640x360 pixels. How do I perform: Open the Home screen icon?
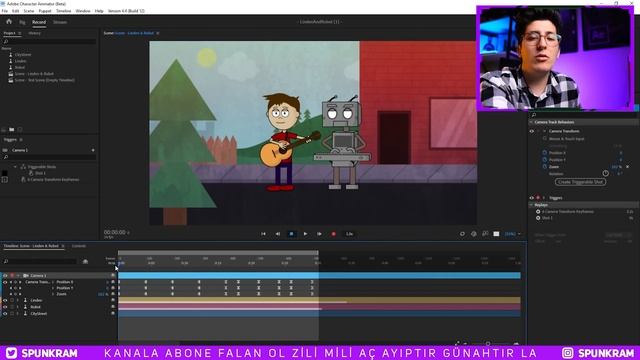[x=9, y=22]
